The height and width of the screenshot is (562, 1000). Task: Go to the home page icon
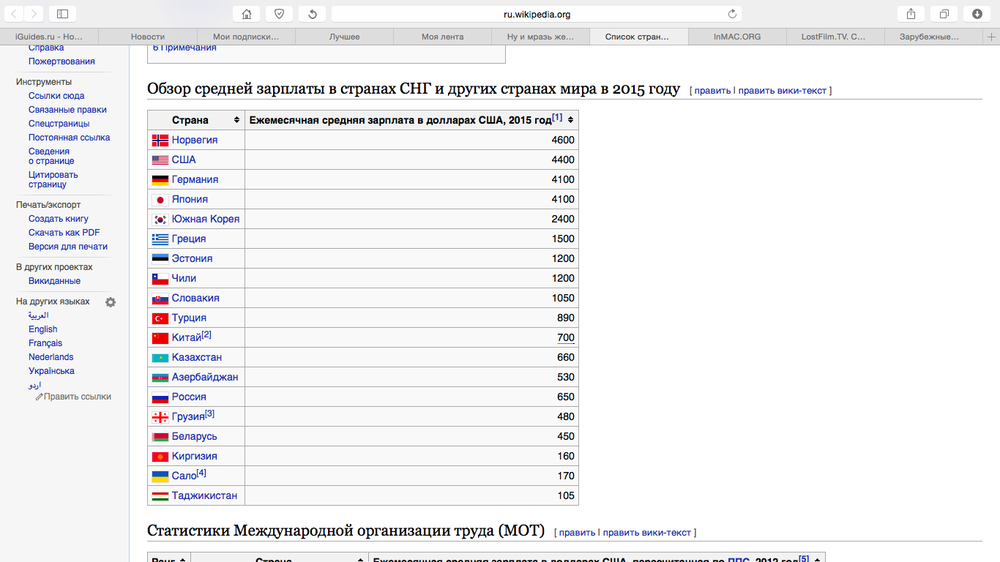click(246, 14)
